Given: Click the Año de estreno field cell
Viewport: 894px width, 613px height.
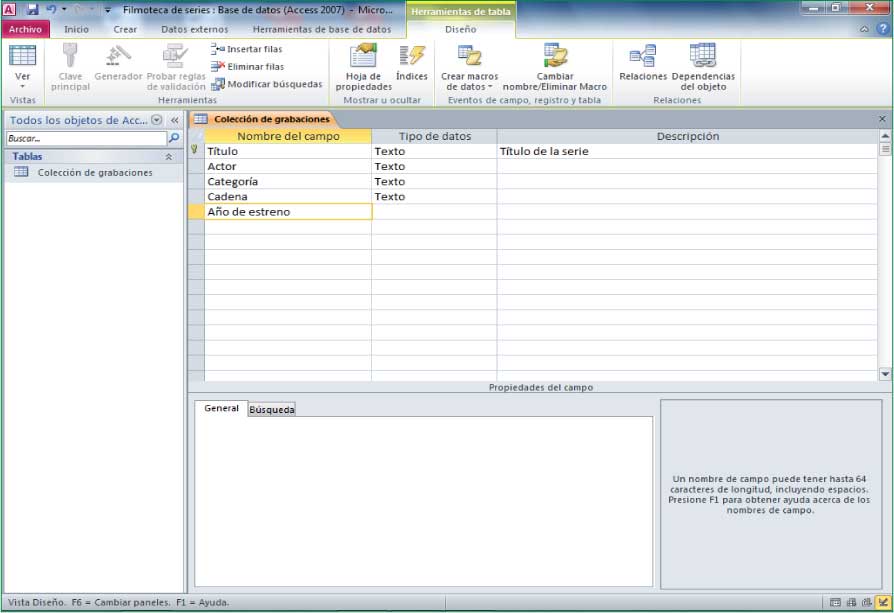Looking at the screenshot, I should pyautogui.click(x=288, y=212).
